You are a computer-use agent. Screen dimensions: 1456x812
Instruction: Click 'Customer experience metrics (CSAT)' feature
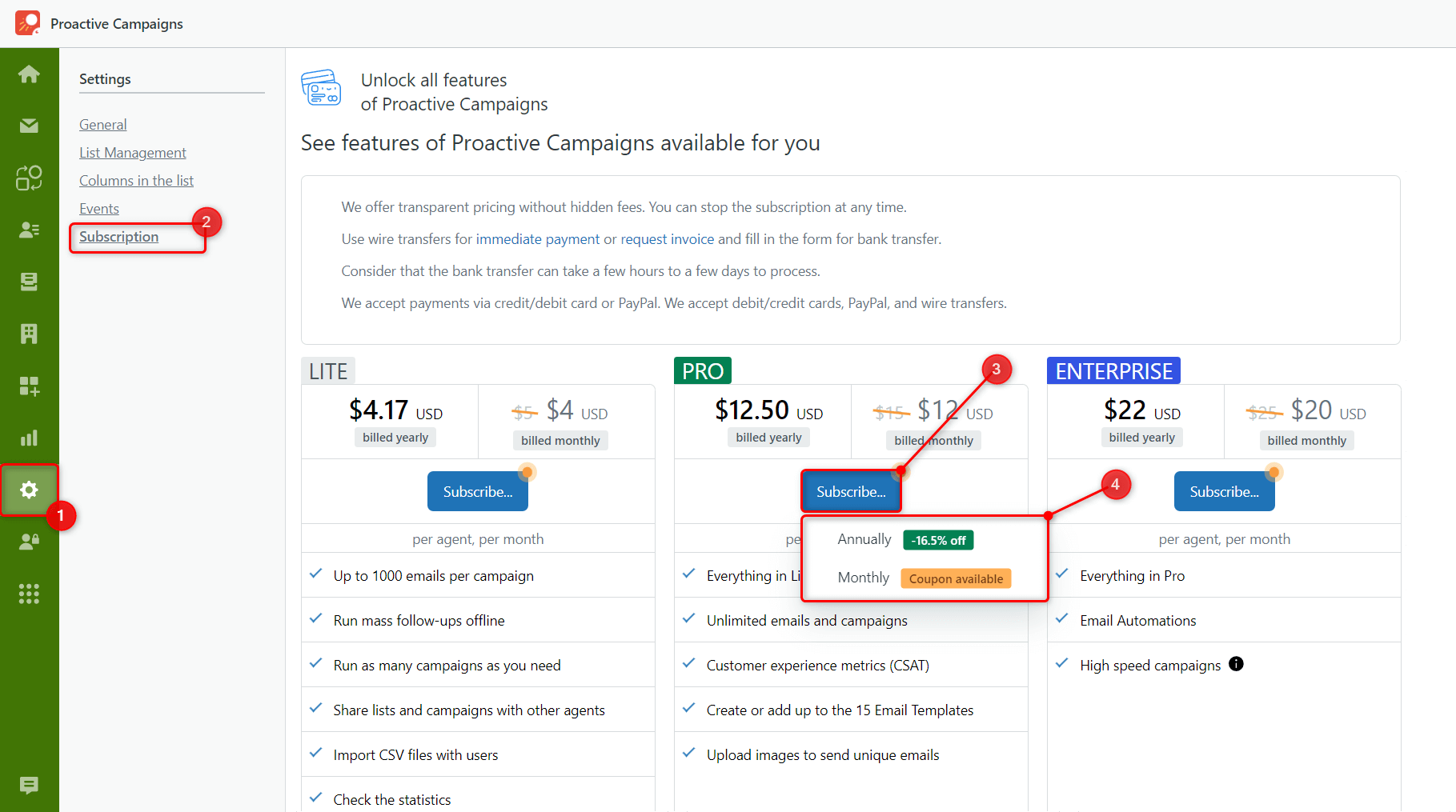click(817, 666)
